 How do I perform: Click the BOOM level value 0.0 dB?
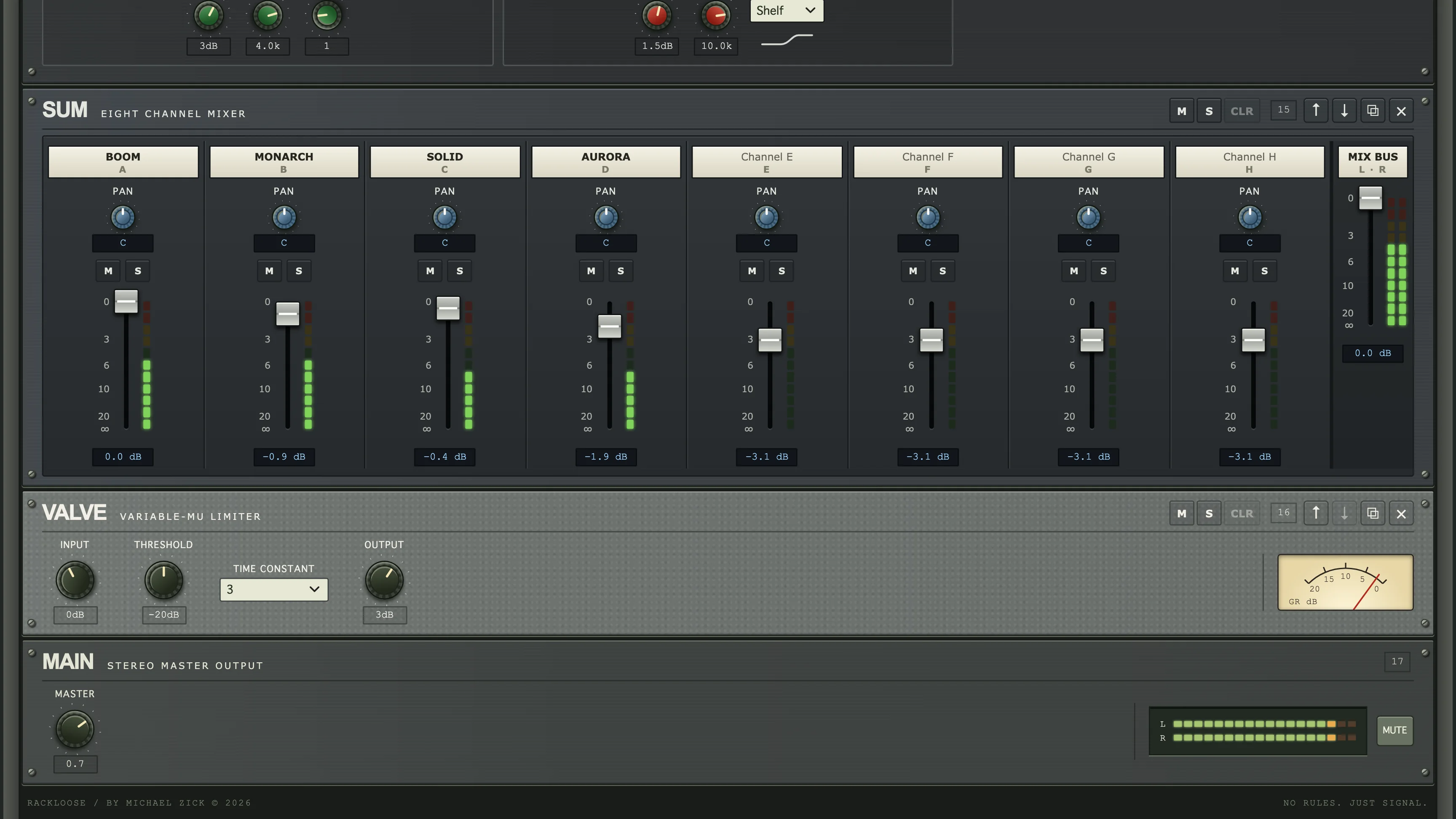tap(123, 457)
